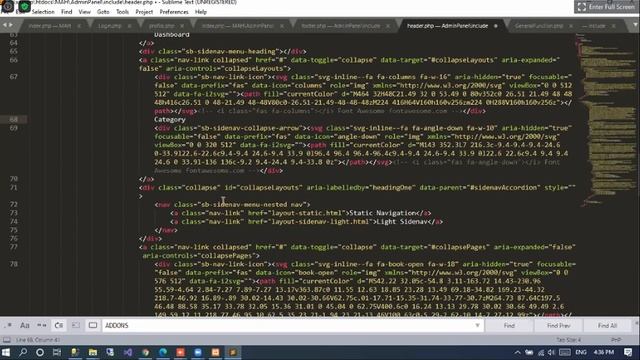Close the profile.php tab

[x=182, y=26]
